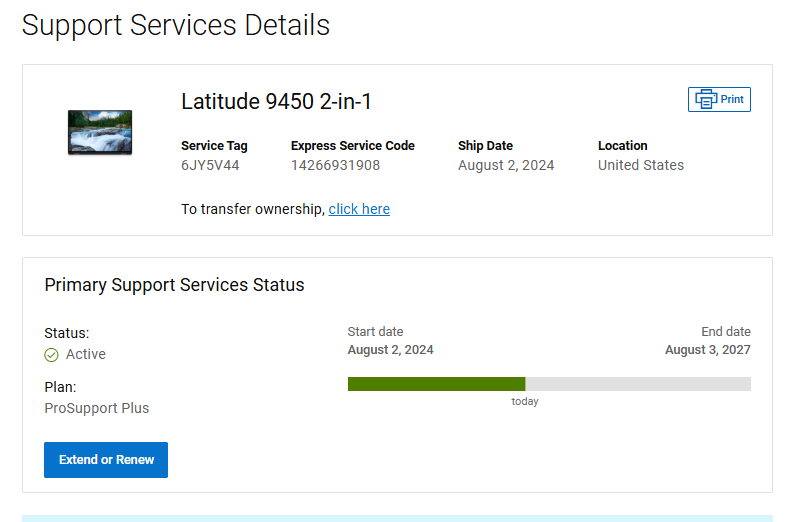Click the Location value United States
This screenshot has height=522, width=805.
pyautogui.click(x=641, y=165)
